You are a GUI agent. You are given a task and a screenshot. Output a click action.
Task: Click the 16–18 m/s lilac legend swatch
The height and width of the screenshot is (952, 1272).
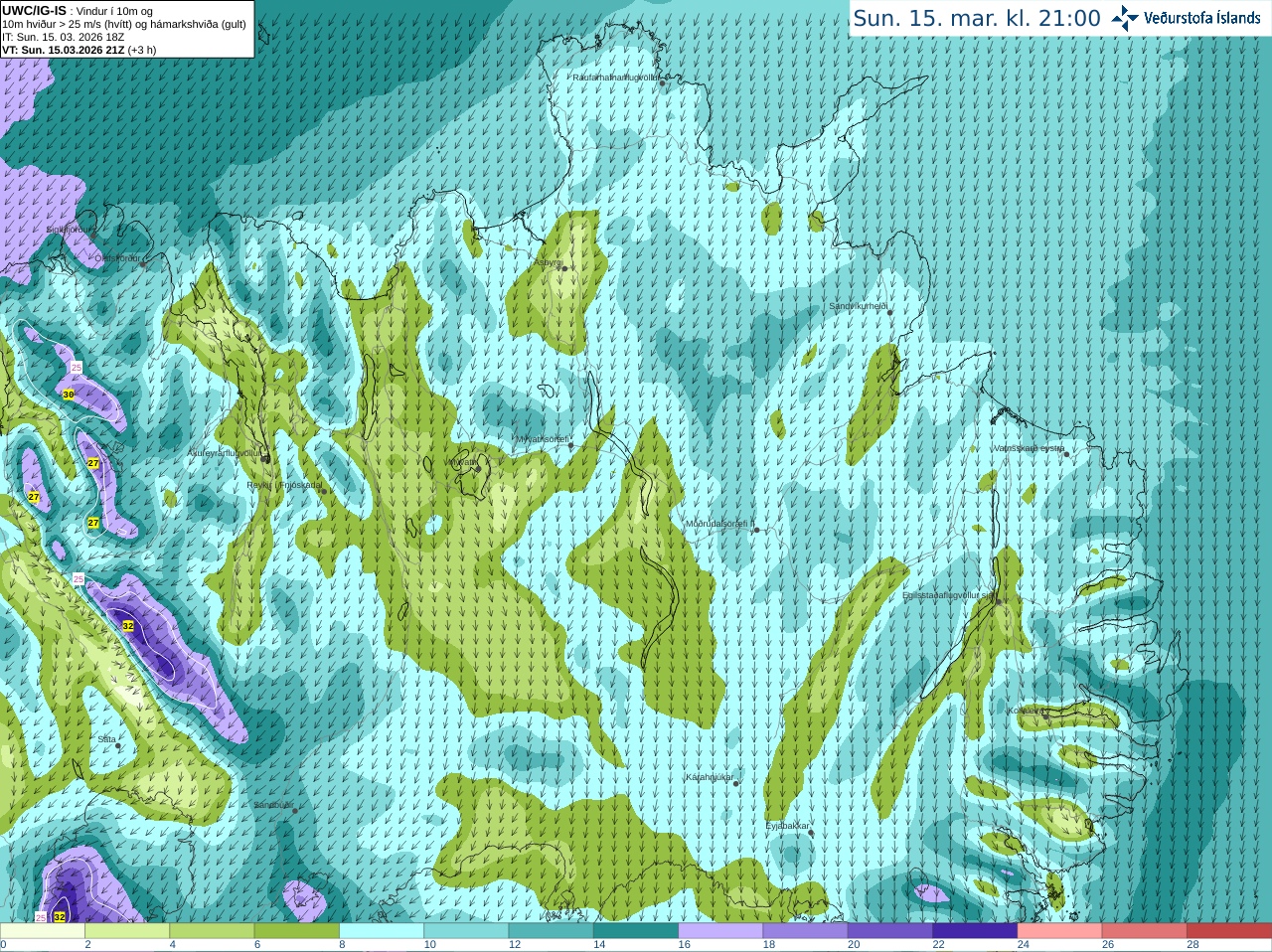pos(720,931)
